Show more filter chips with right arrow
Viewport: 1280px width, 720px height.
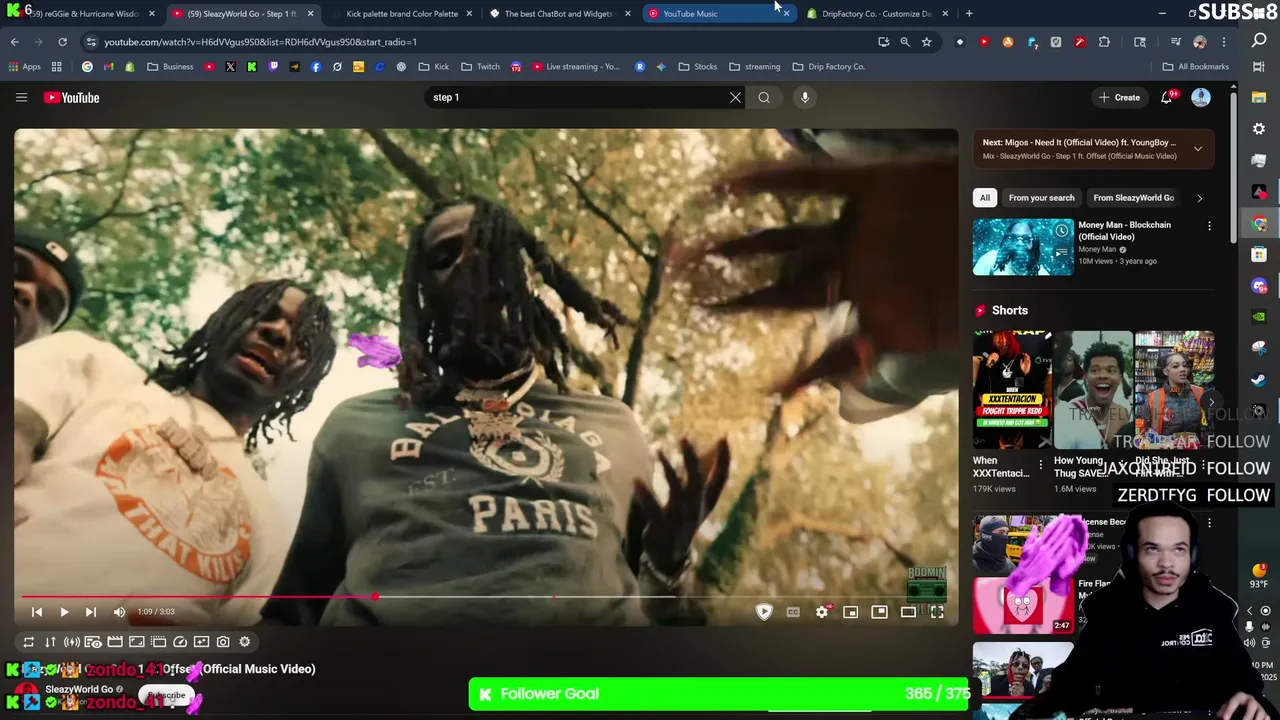[x=1200, y=198]
